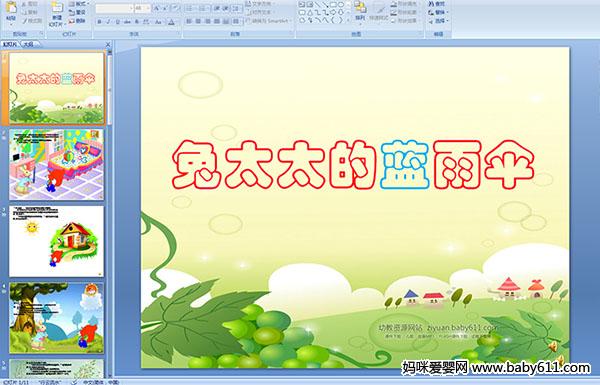600x385 pixels.
Task: Close the slide thumbnail pane
Action: [x=108, y=45]
